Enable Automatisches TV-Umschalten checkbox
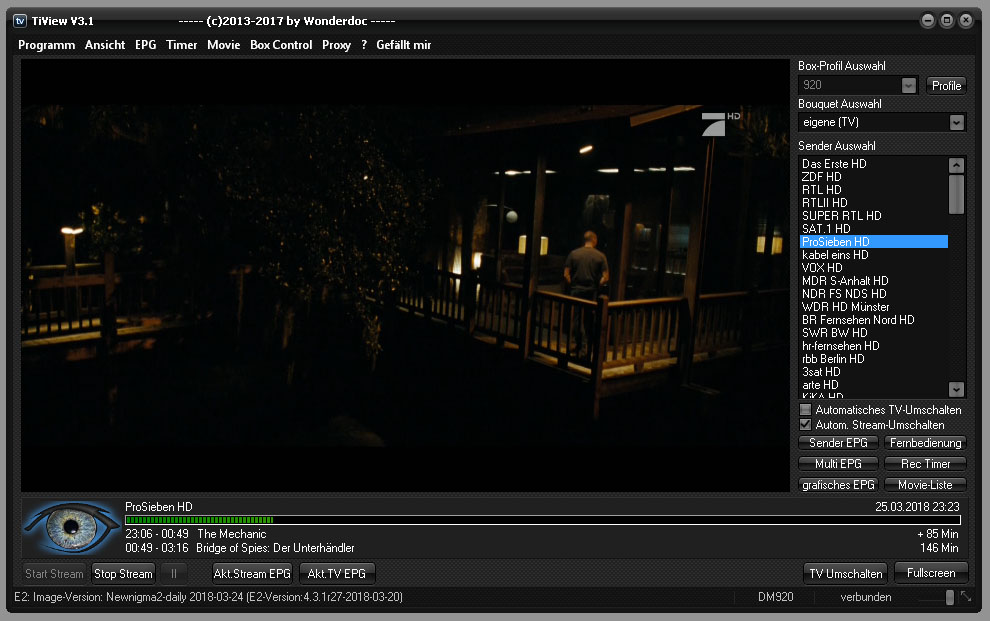 click(806, 410)
